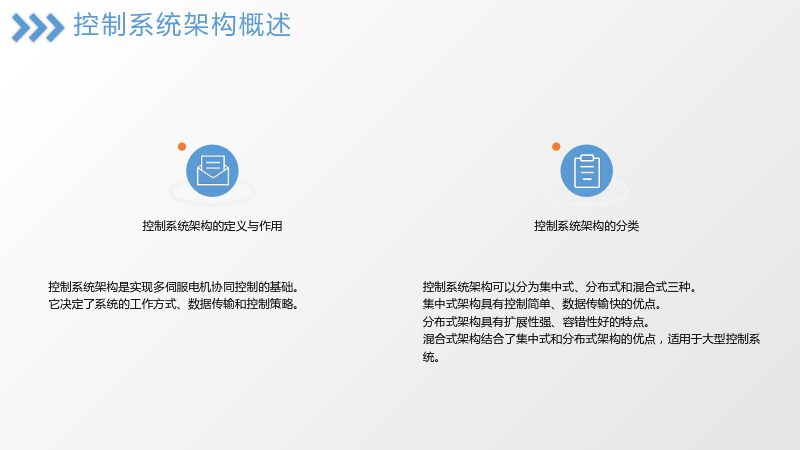Click the line about 集中式、分布式和混合式三种
The image size is (800, 450).
tap(560, 287)
